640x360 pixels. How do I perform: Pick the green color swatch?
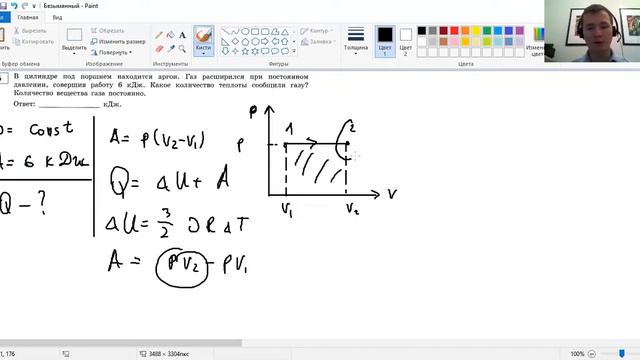[487, 31]
